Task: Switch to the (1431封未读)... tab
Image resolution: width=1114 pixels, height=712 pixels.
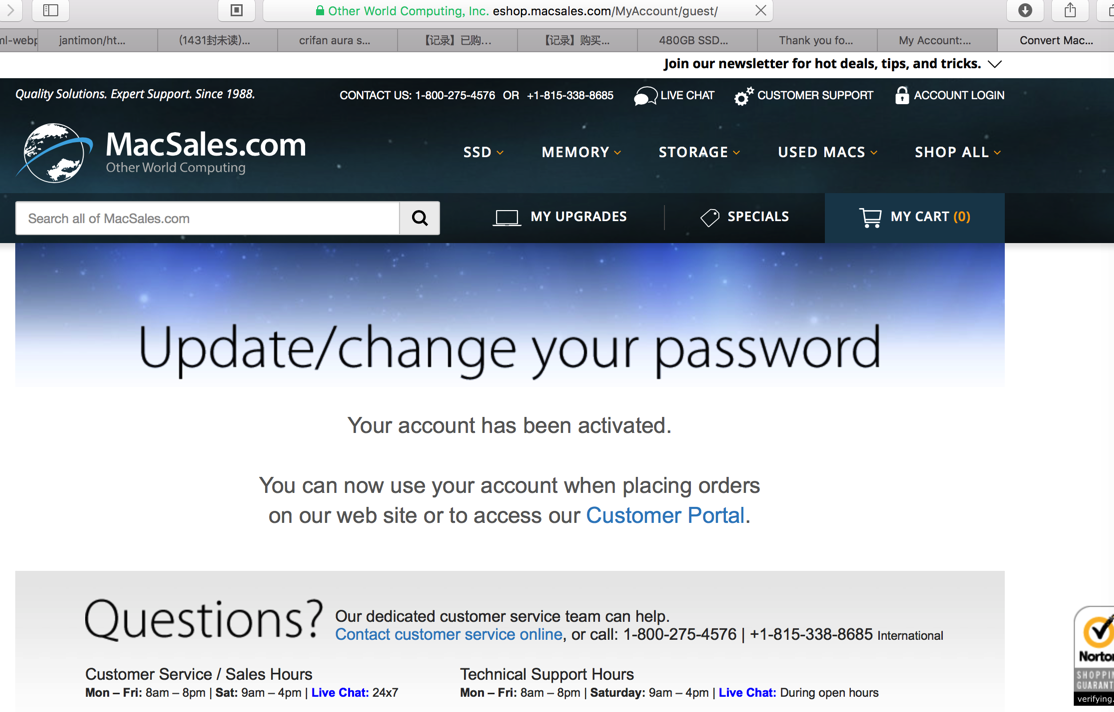Action: click(217, 40)
